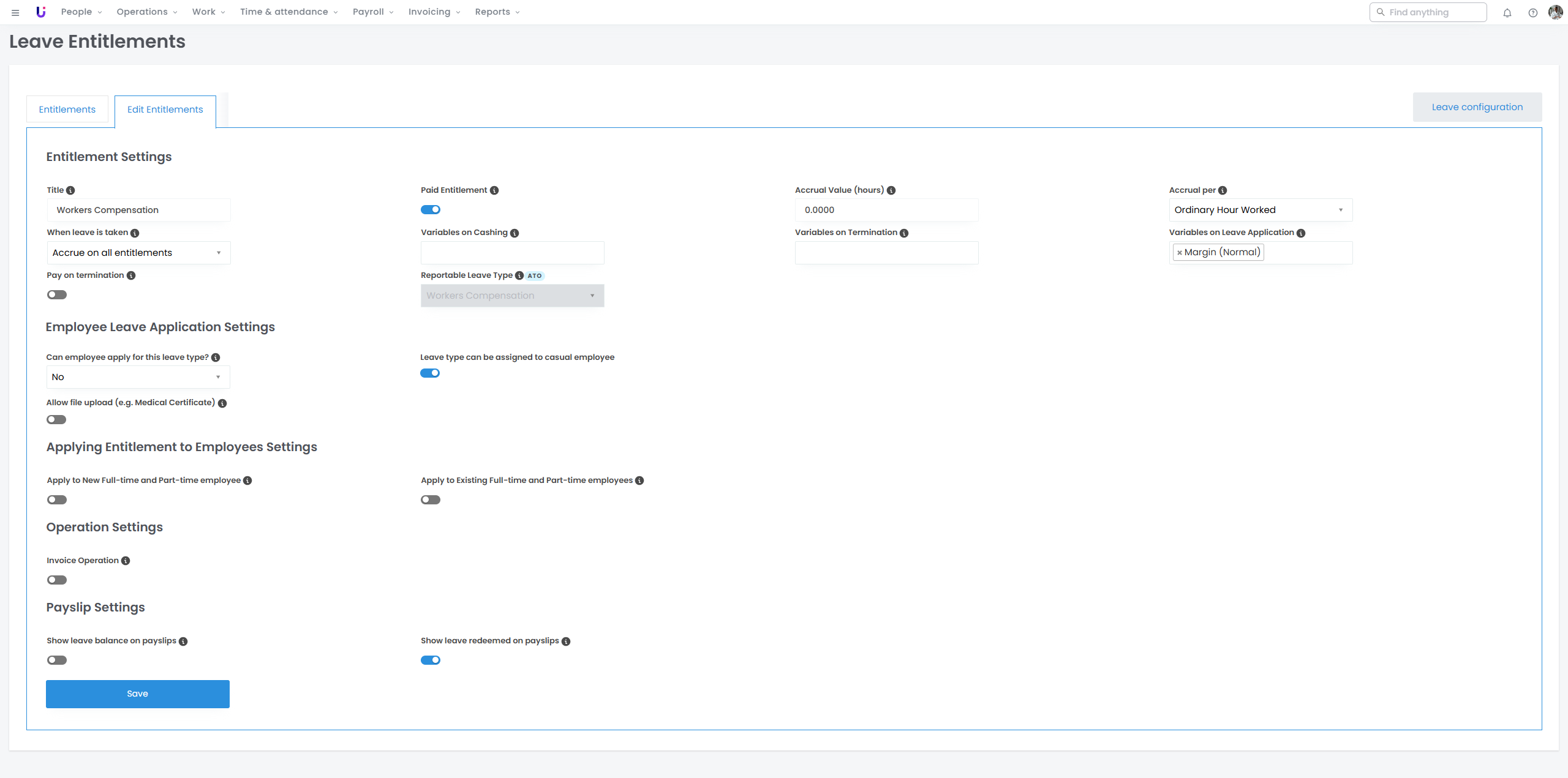The image size is (1568, 778).
Task: Open the hamburger menu icon
Action: [15, 12]
